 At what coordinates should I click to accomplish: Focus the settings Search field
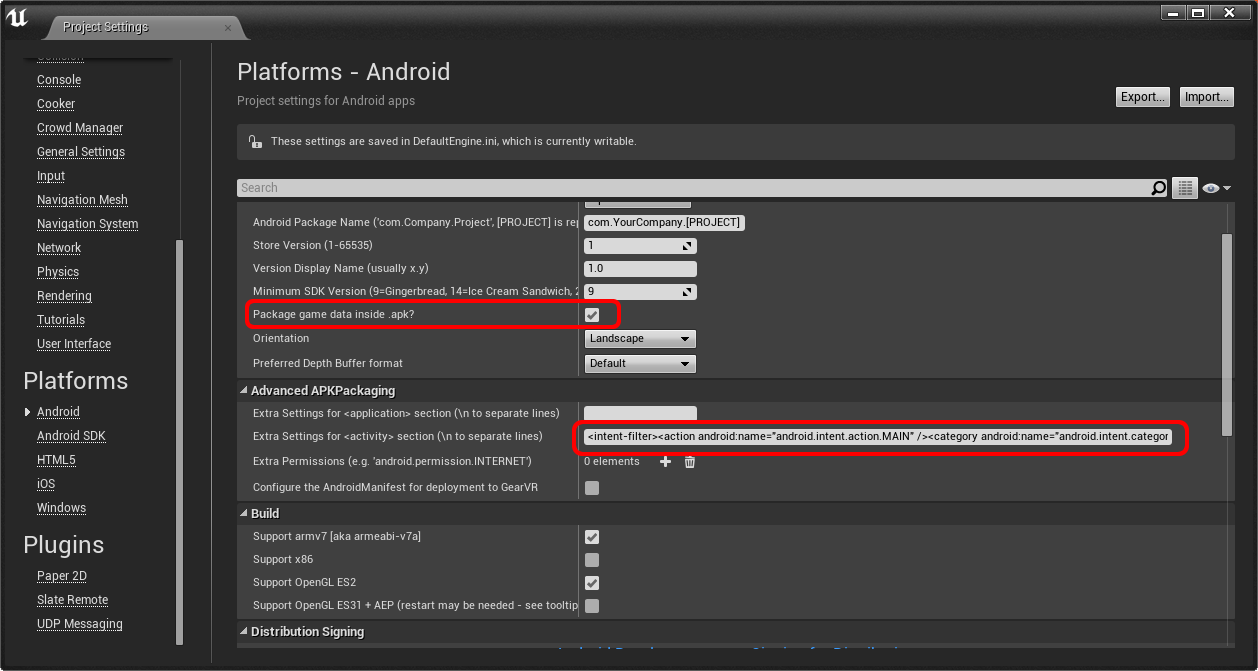click(693, 188)
